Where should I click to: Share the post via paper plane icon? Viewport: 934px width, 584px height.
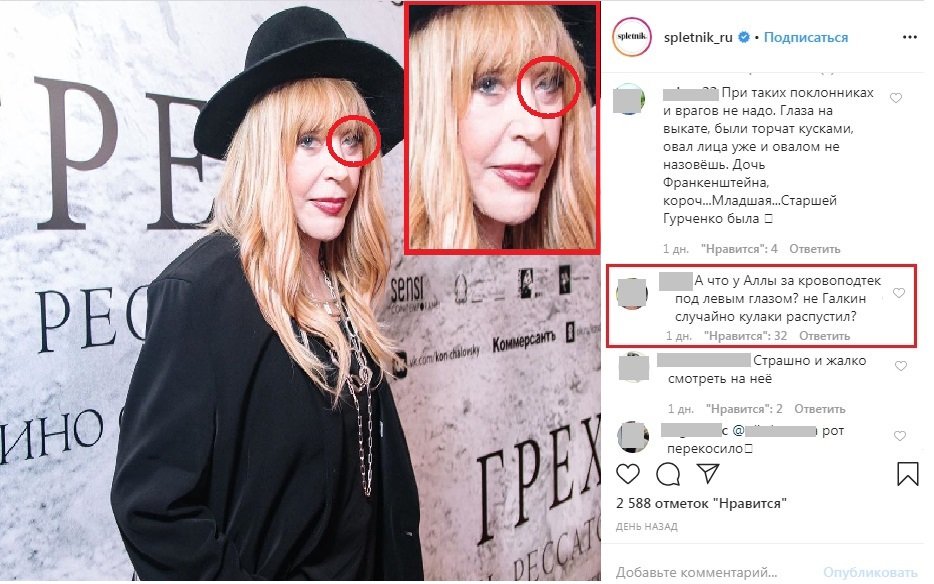[708, 474]
